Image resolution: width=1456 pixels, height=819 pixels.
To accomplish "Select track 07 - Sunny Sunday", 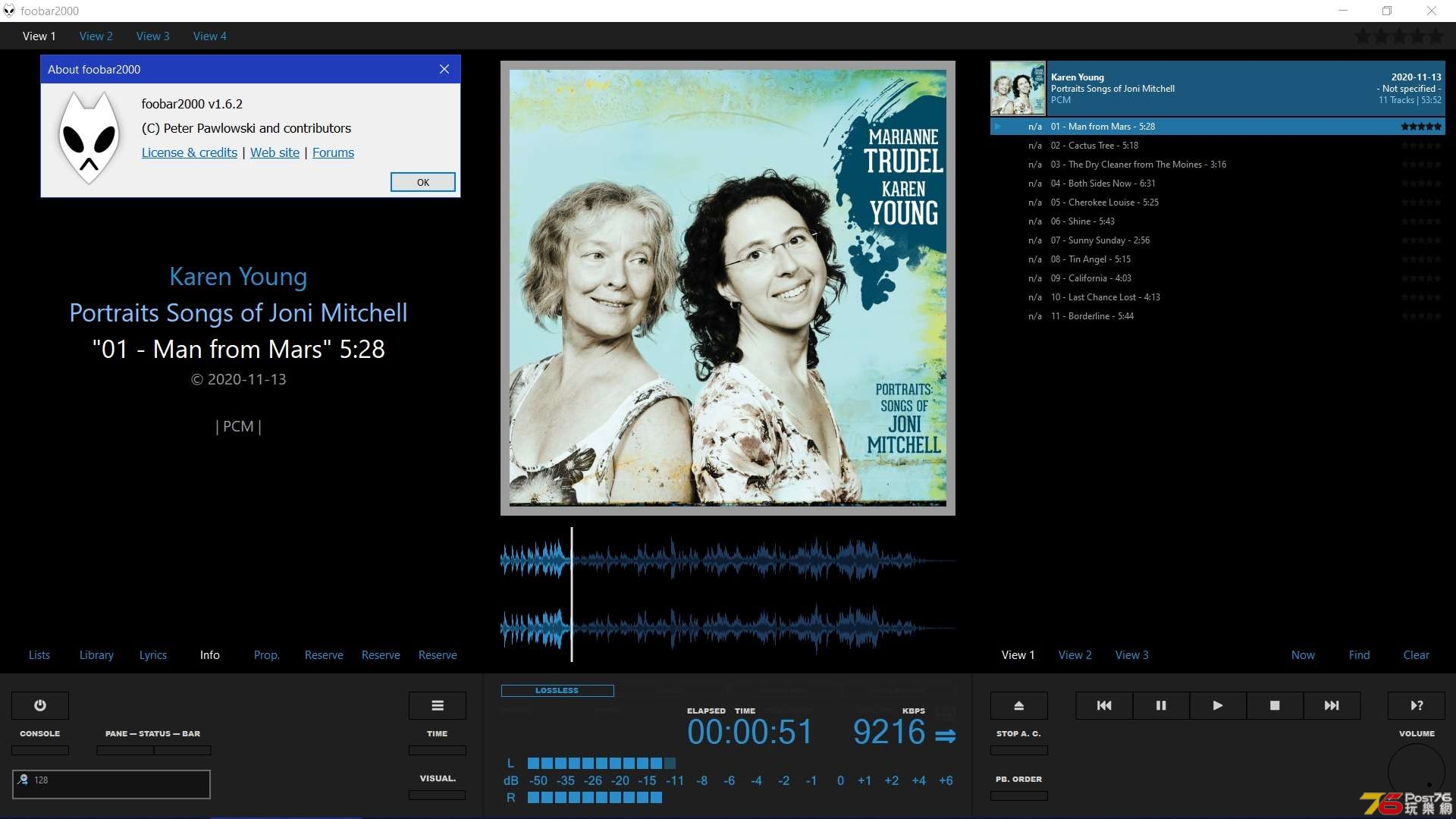I will [x=1218, y=240].
